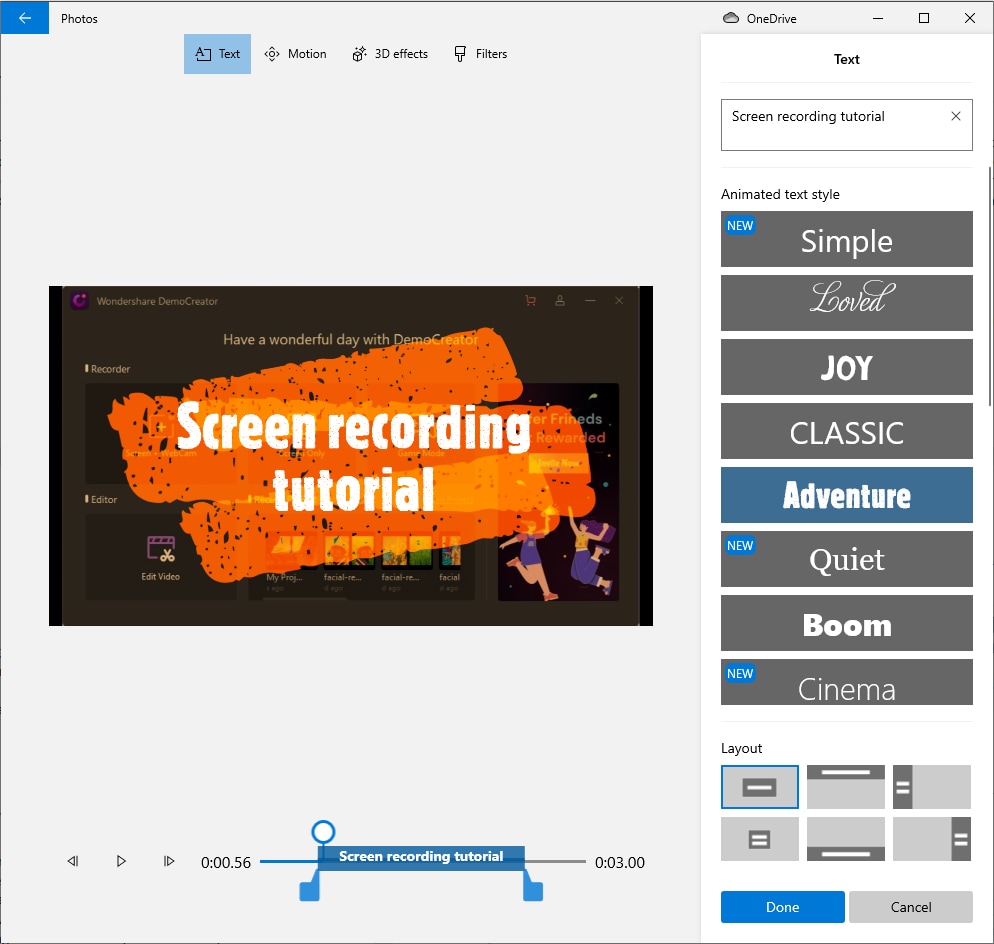Choose the Loved animated text style

(x=846, y=303)
